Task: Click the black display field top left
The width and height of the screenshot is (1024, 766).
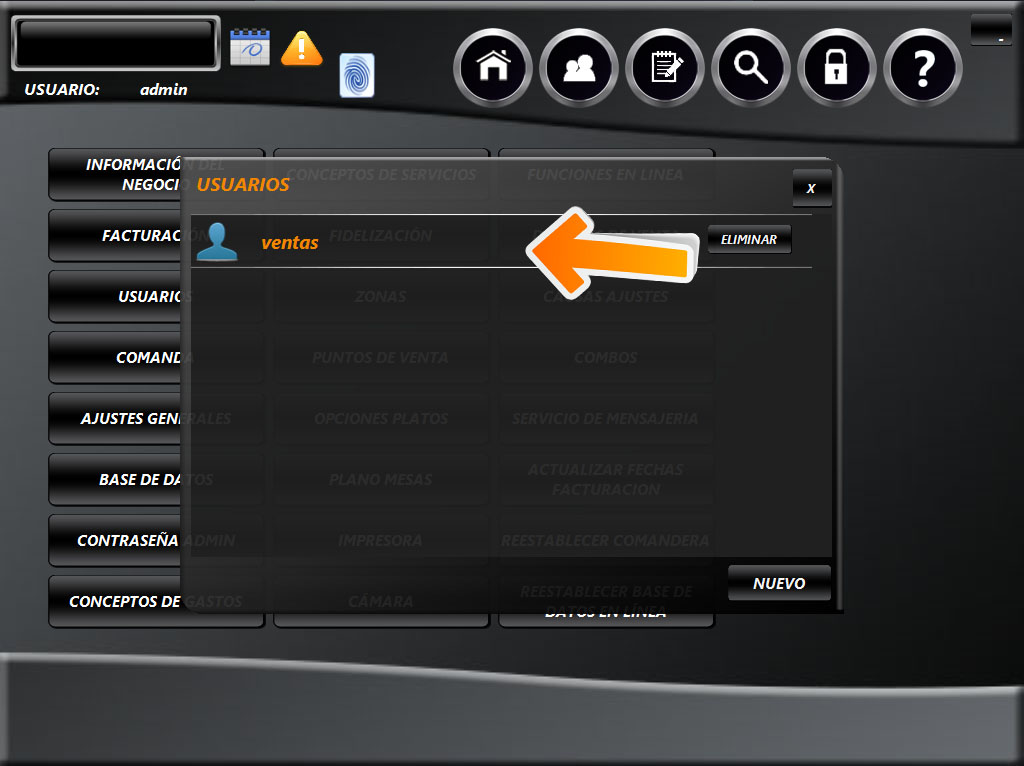Action: pos(115,43)
